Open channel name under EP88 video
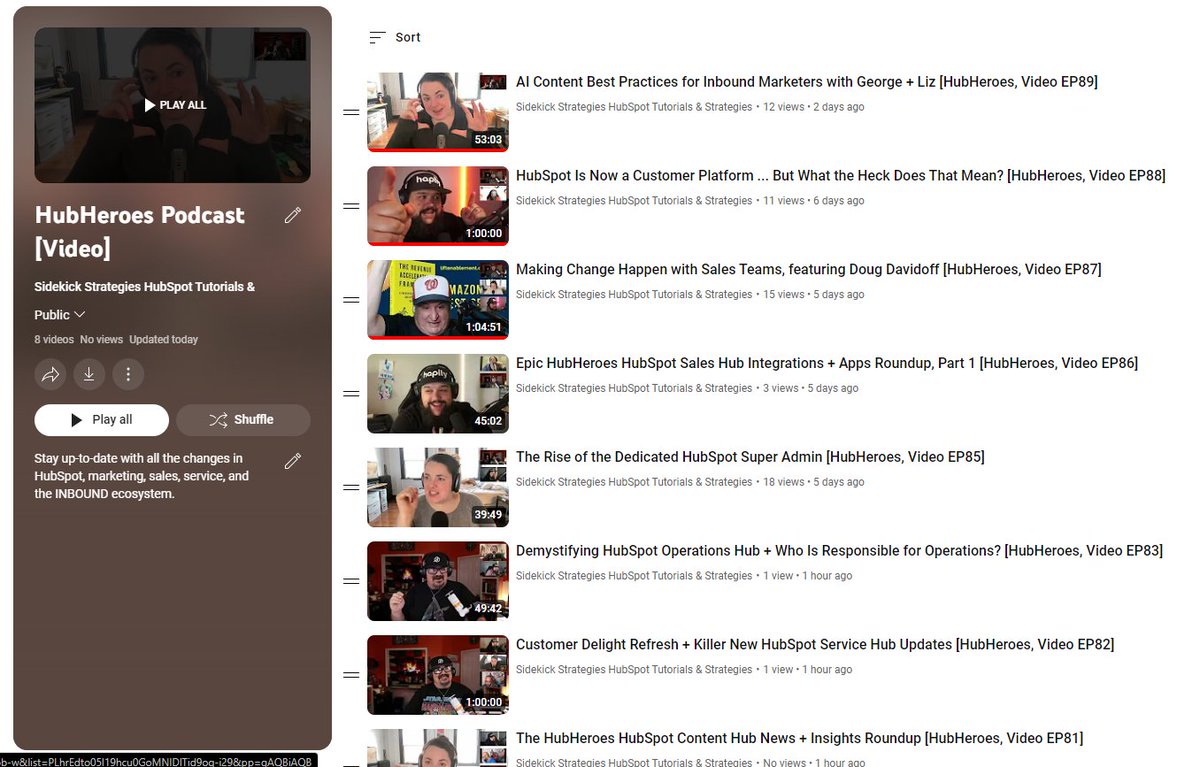 [x=634, y=201]
